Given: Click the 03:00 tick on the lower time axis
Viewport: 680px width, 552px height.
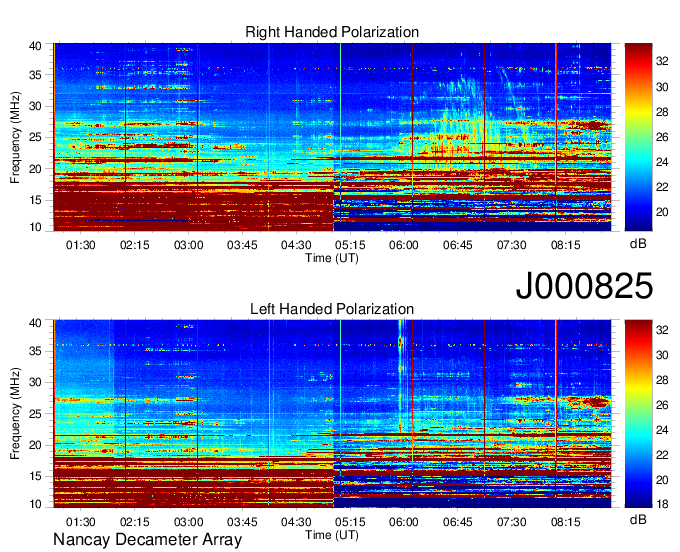Looking at the screenshot, I should 189,522.
